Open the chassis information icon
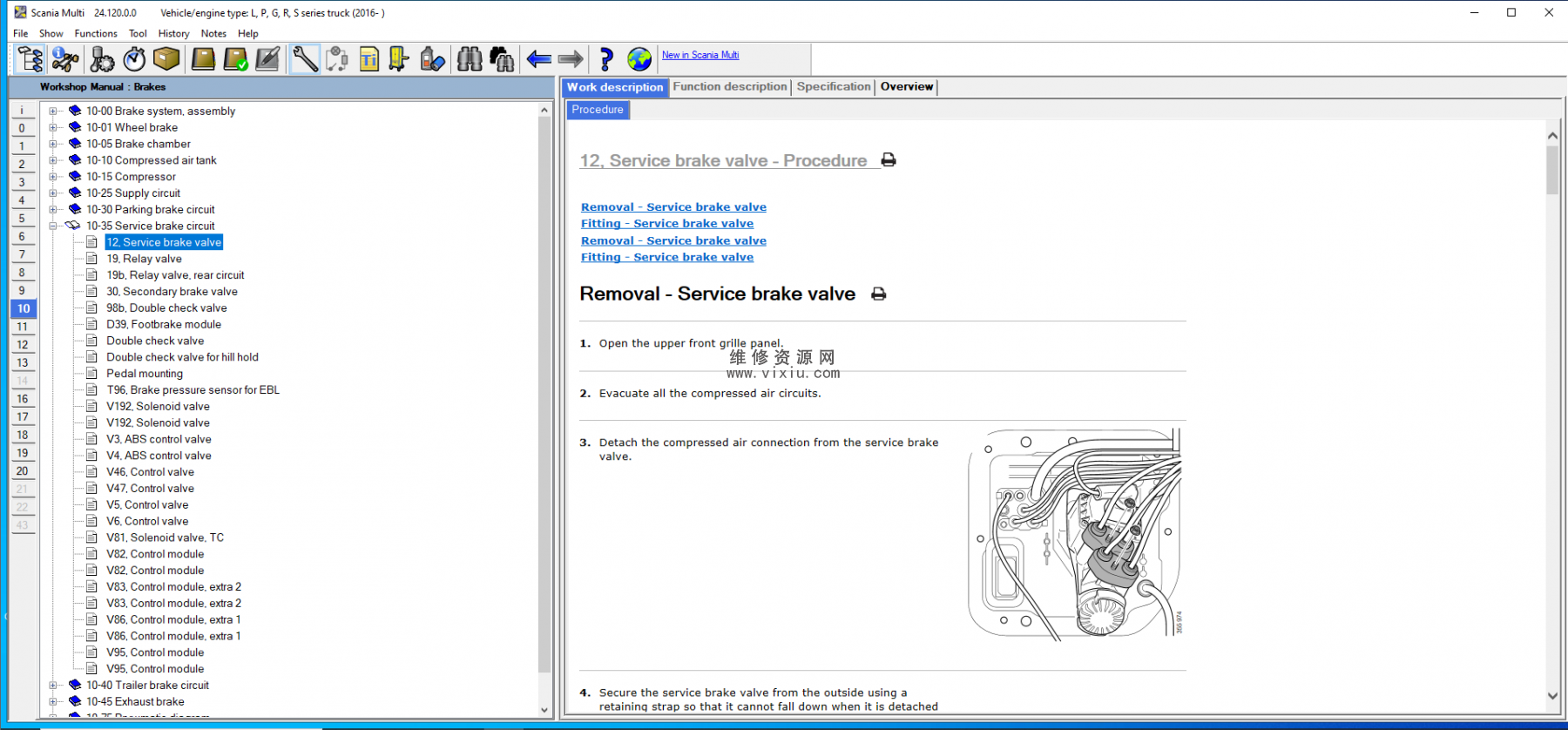 [65, 59]
